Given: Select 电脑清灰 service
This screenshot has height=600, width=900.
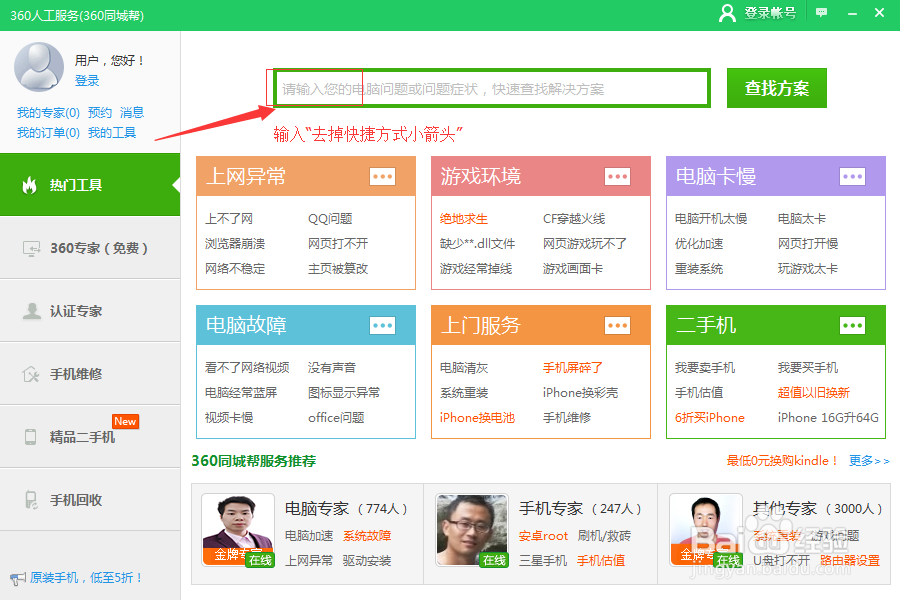Looking at the screenshot, I should coord(464,367).
